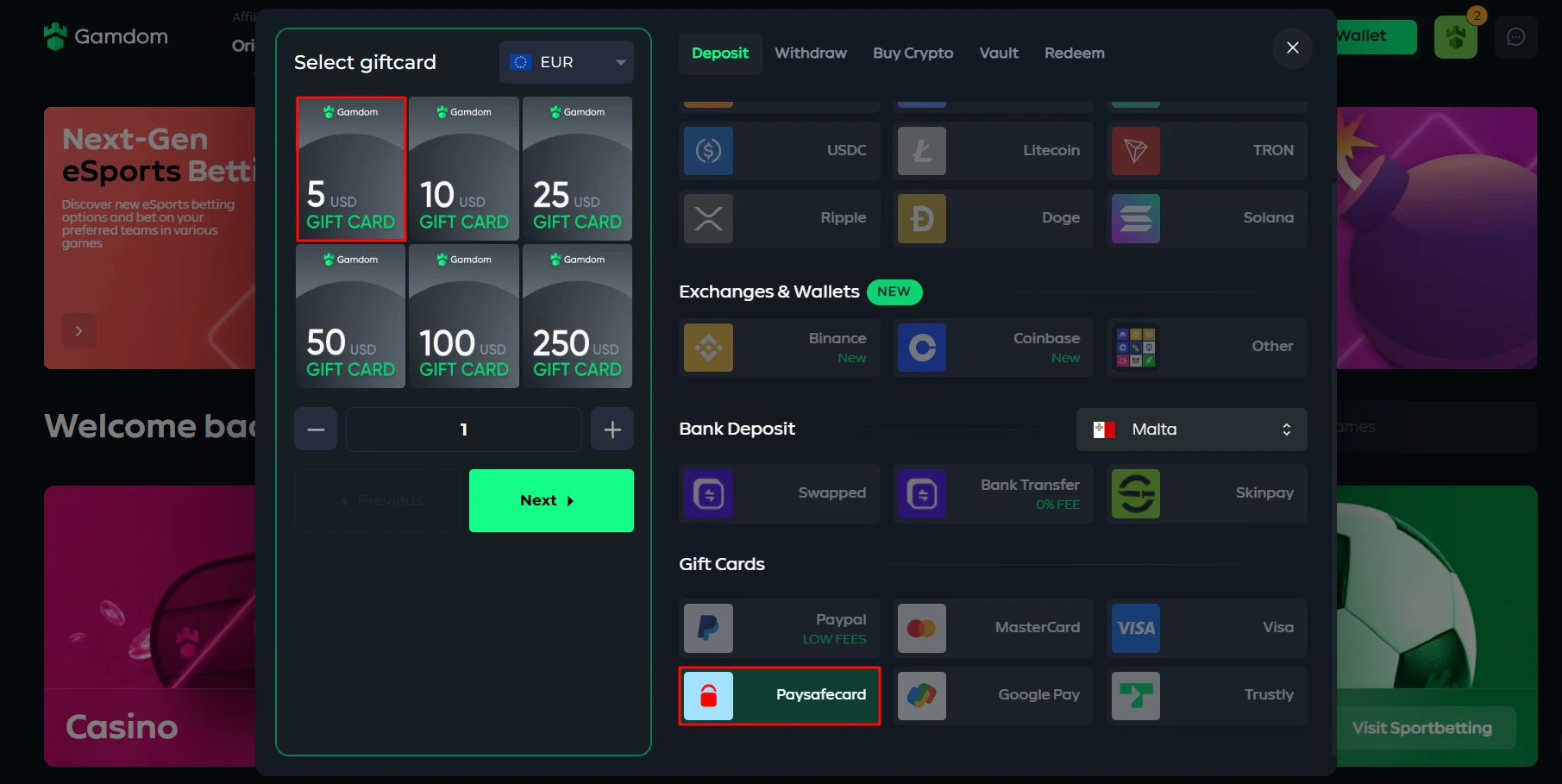This screenshot has width=1562, height=784.
Task: Select the Ripple icon
Action: pos(708,218)
